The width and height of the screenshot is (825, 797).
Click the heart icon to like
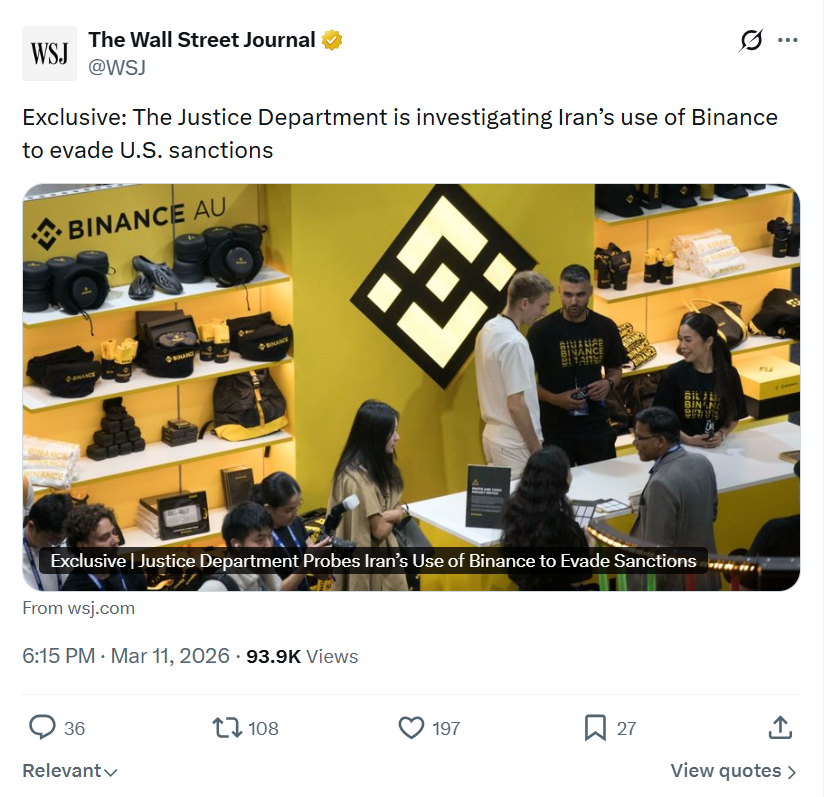(x=411, y=728)
